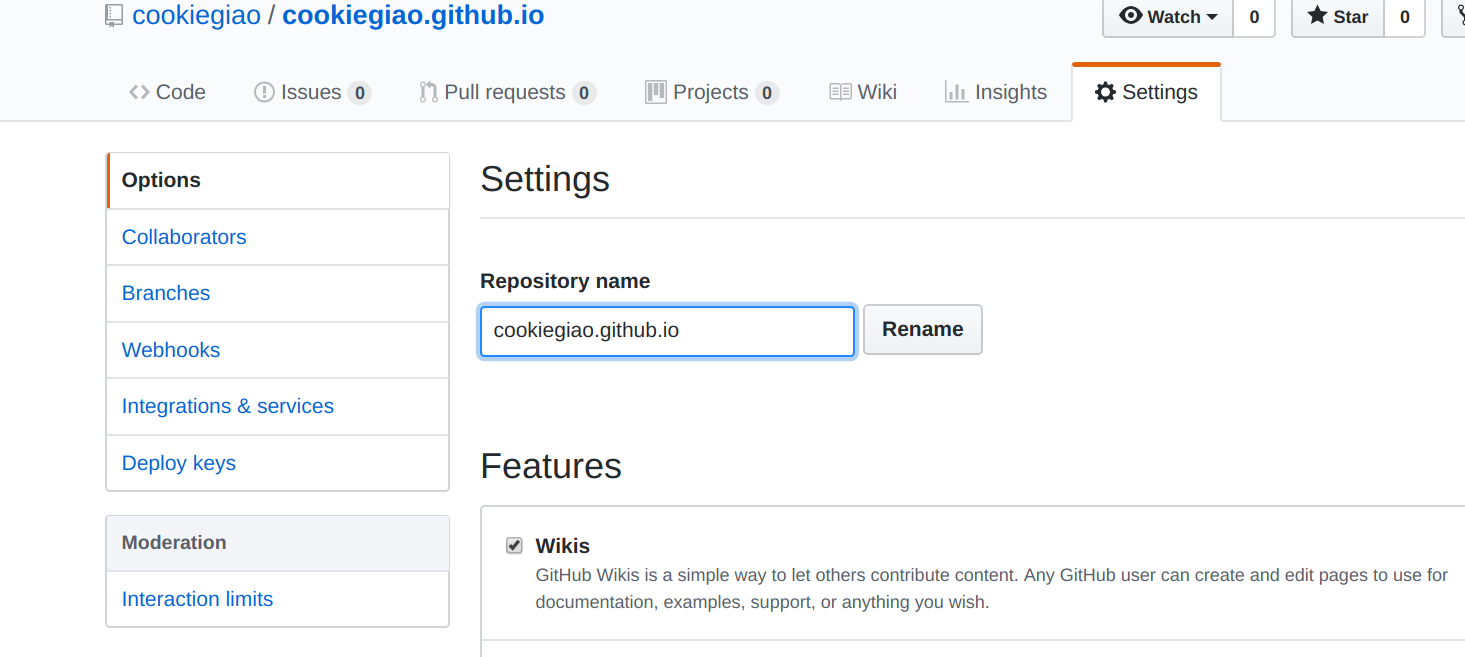Viewport: 1465px width, 657px height.
Task: Click the Settings page heading
Action: 545,179
